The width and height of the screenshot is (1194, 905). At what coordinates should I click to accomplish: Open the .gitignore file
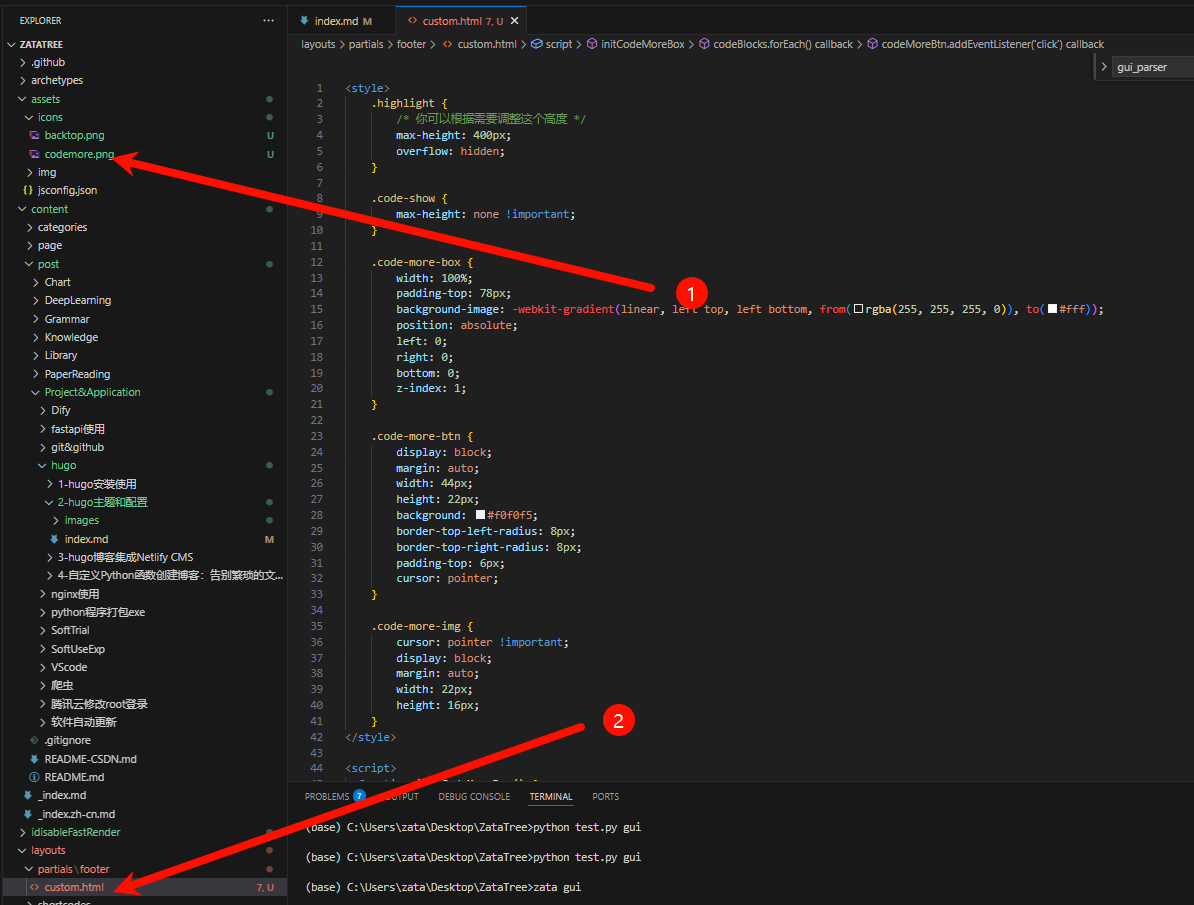coord(67,740)
